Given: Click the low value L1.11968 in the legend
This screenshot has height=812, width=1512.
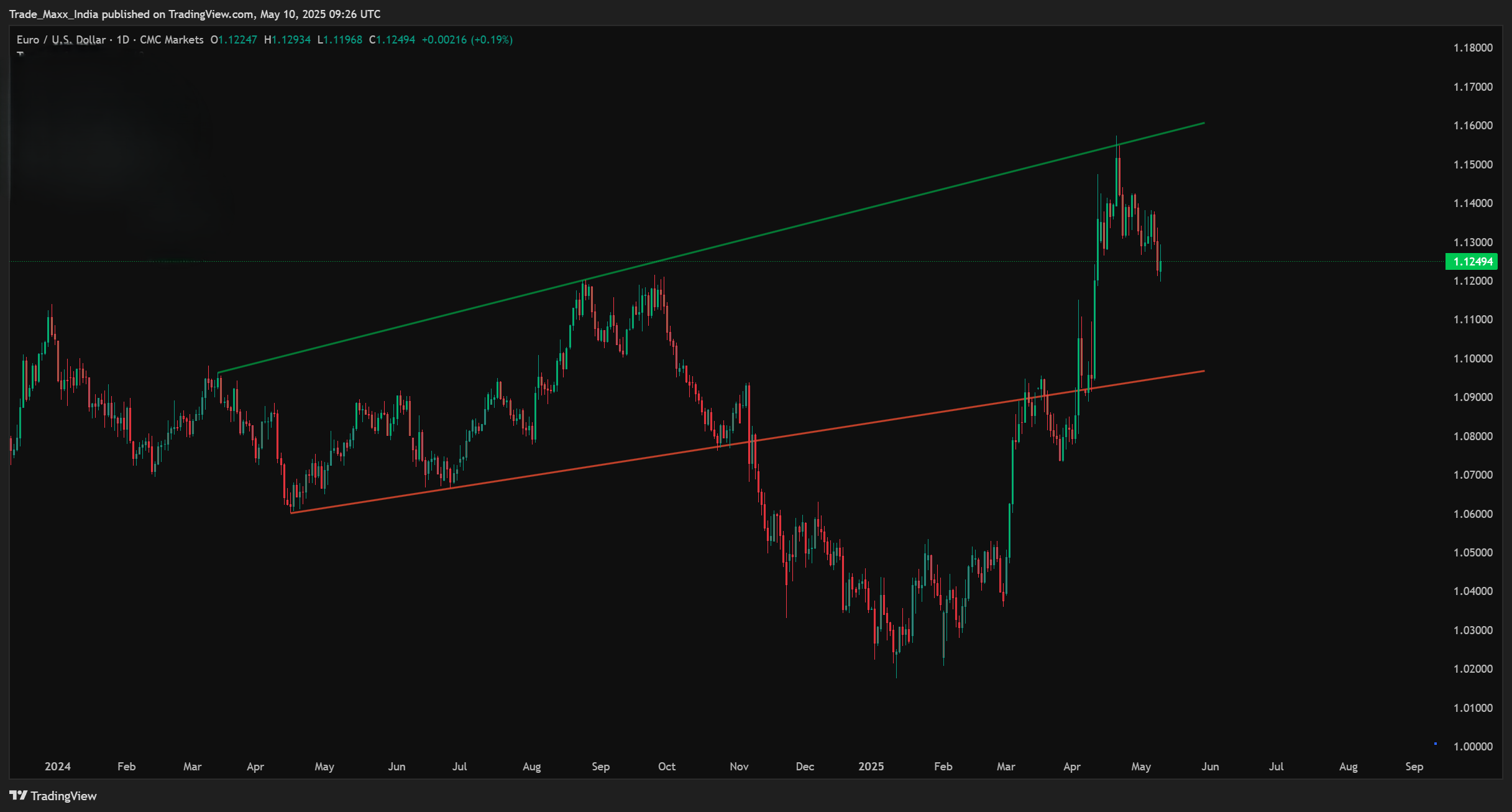Looking at the screenshot, I should (x=339, y=39).
